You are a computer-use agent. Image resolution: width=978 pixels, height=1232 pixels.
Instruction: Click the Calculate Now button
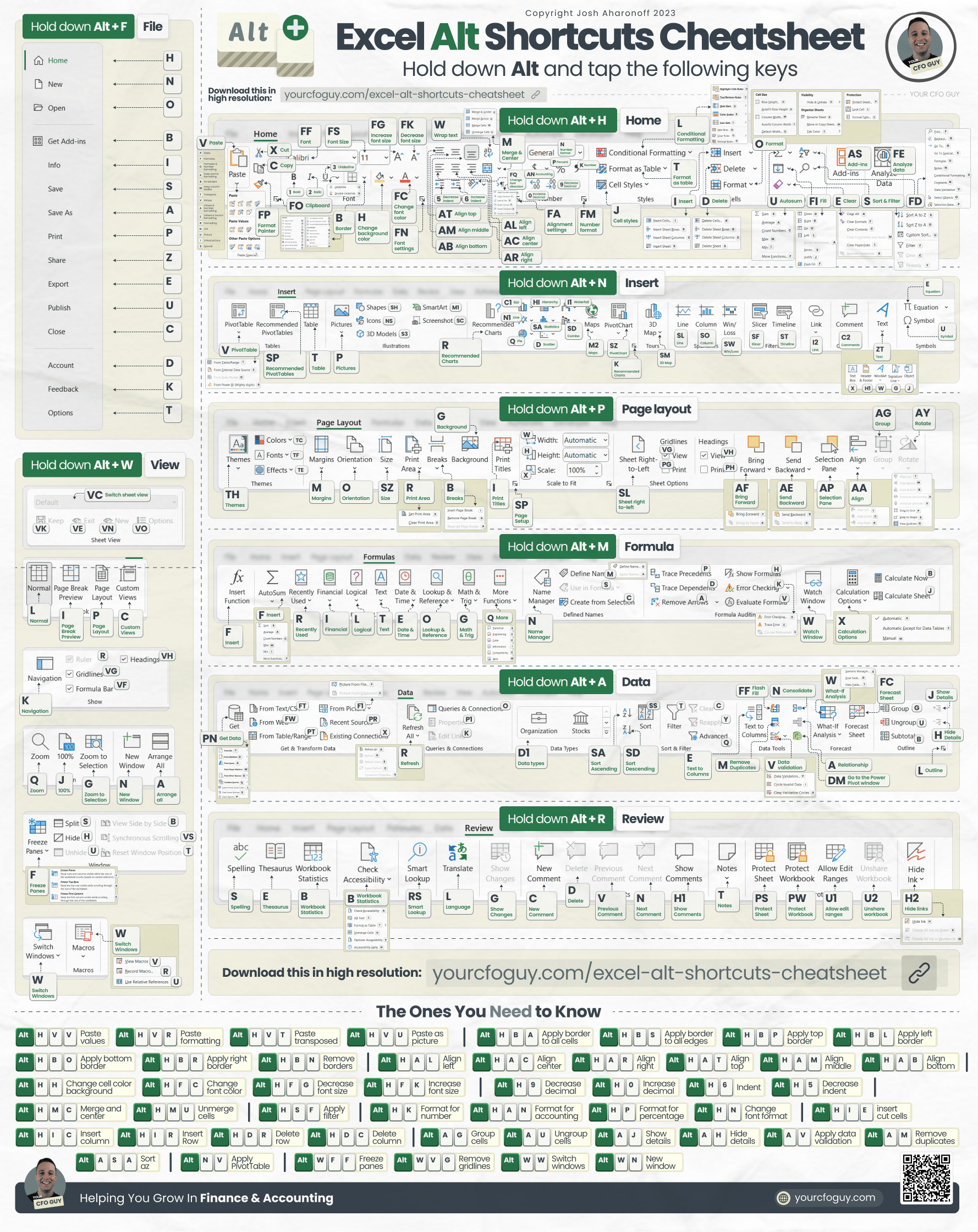(902, 577)
